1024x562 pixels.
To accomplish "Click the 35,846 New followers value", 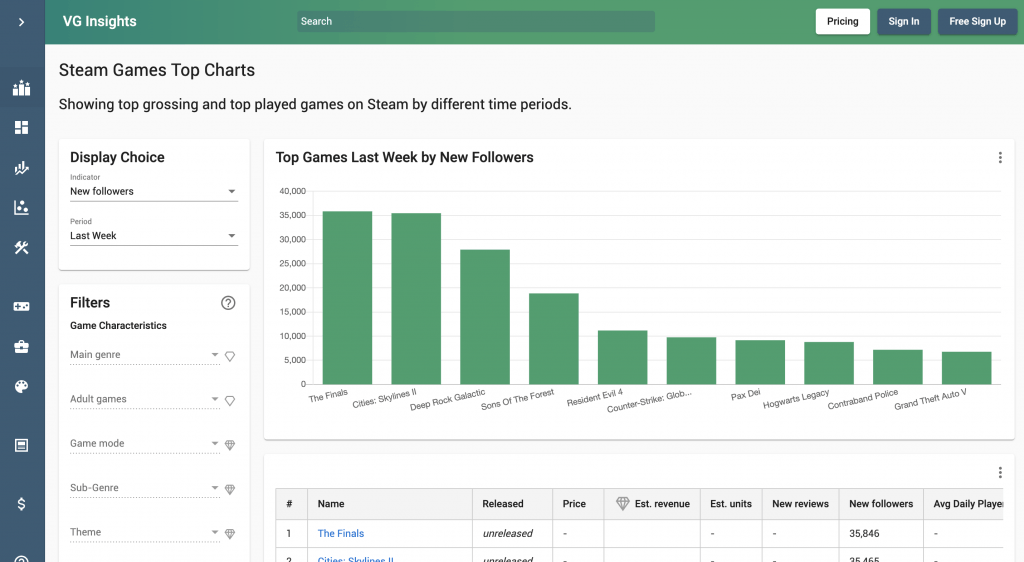I will [864, 533].
